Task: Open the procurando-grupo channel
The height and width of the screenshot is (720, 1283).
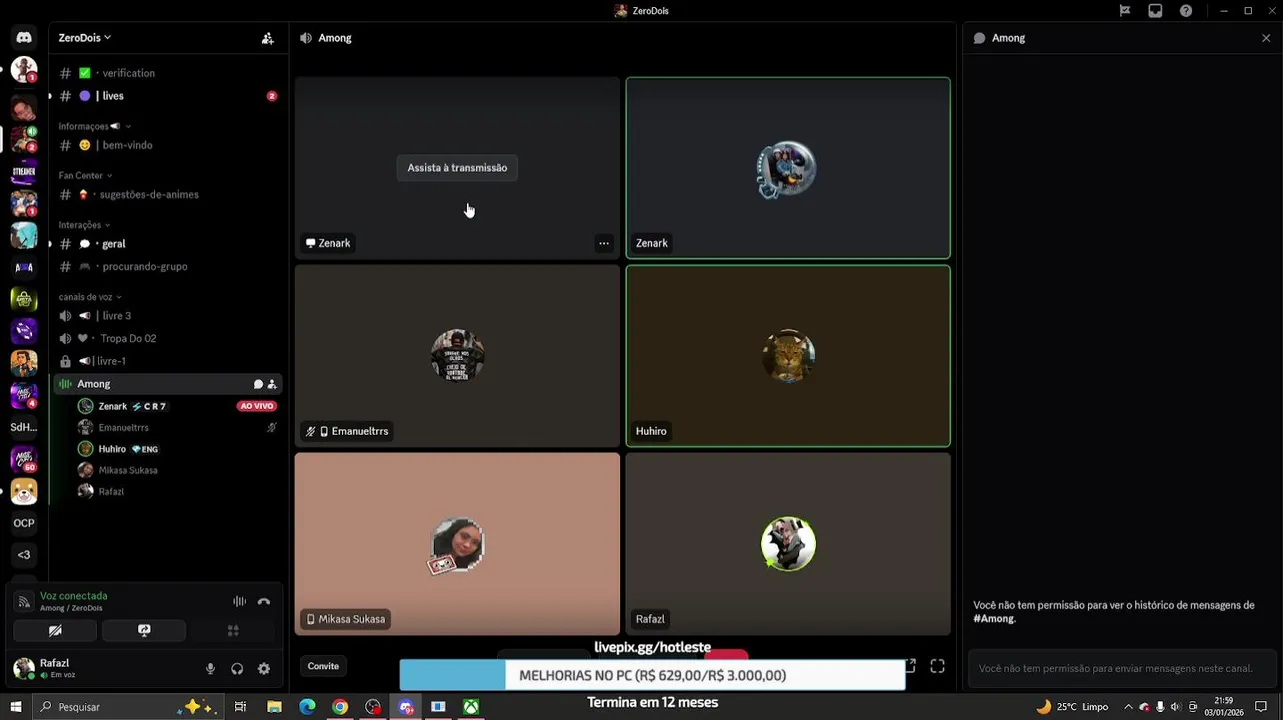Action: (167, 267)
